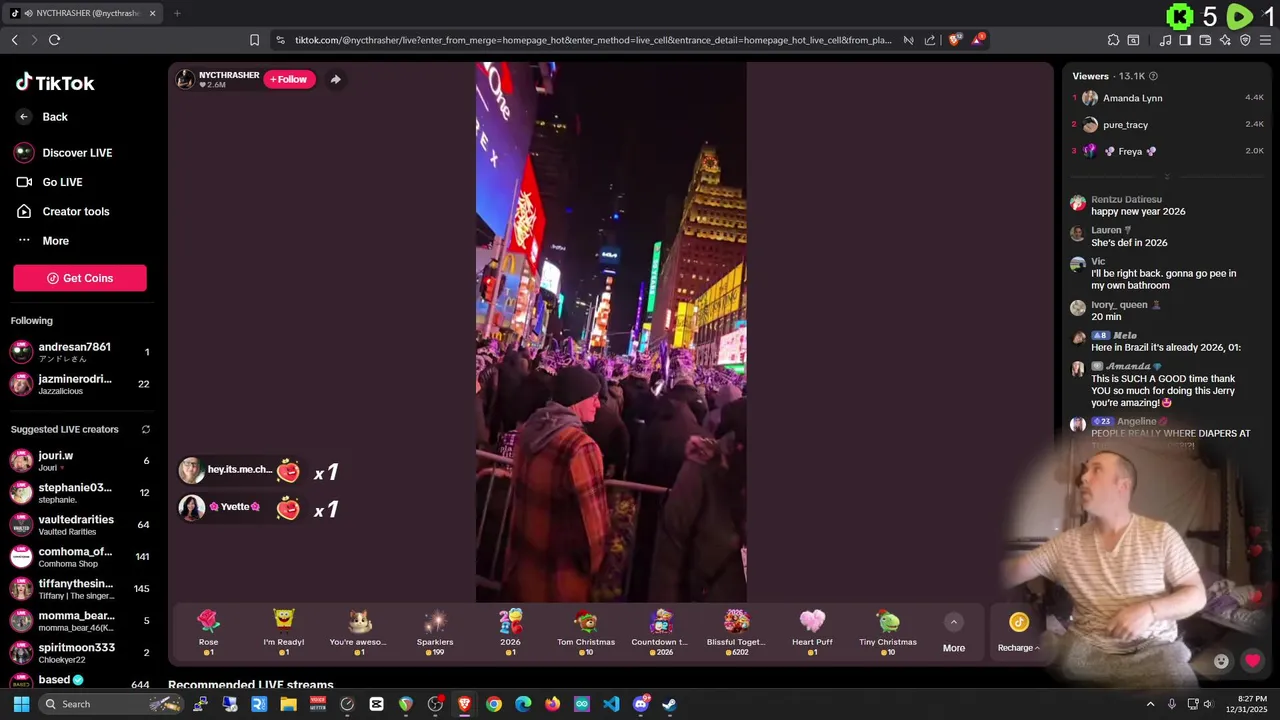Open the Brave playlist music note icon
This screenshot has width=1280, height=720.
click(x=1165, y=40)
